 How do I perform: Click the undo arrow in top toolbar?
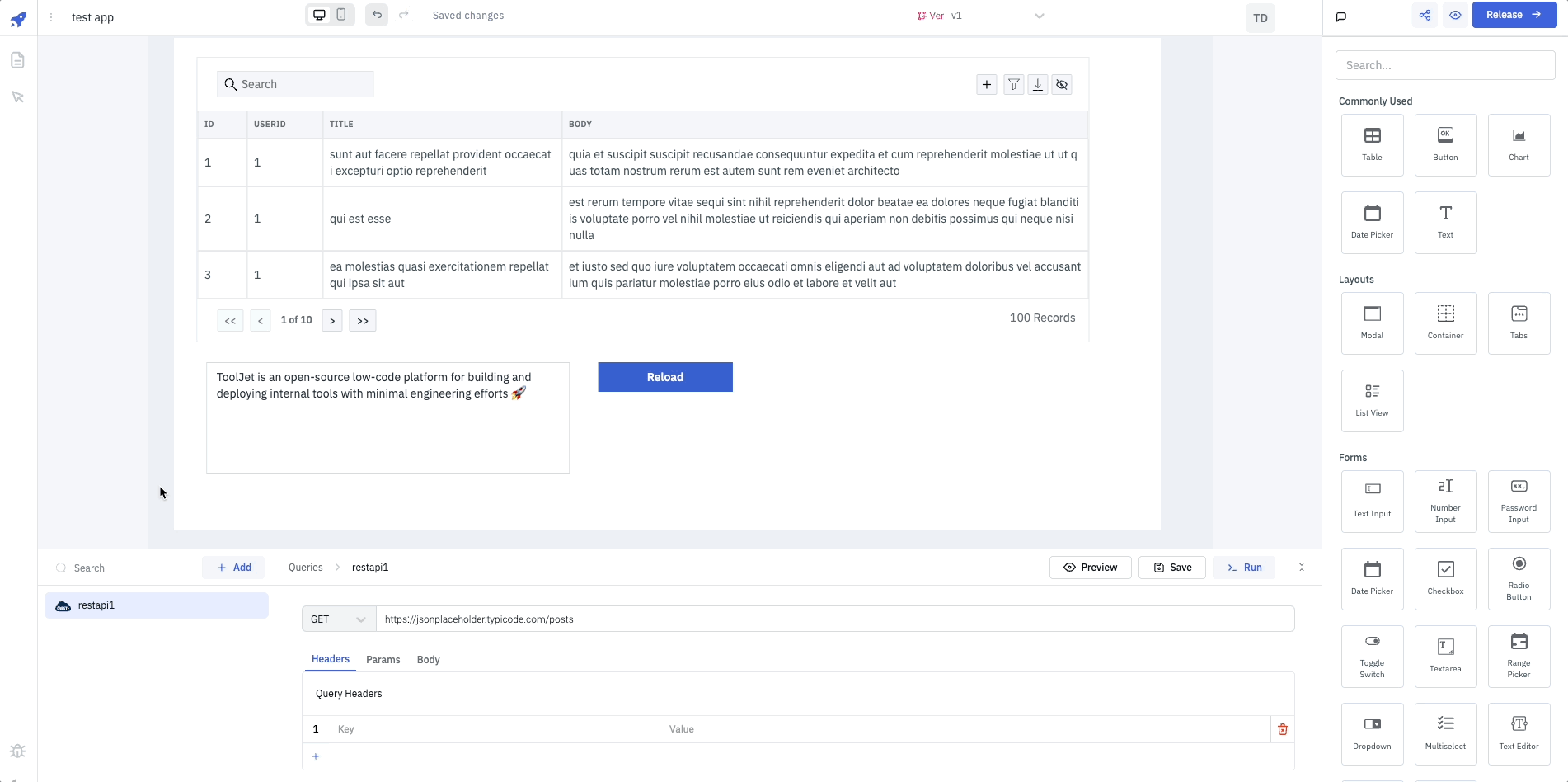click(x=377, y=15)
